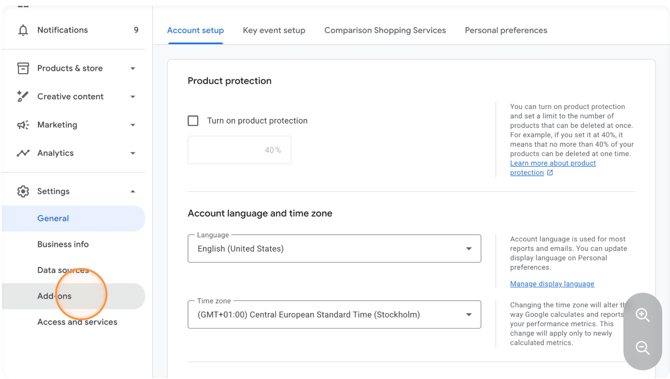Select General under Settings

(73, 218)
